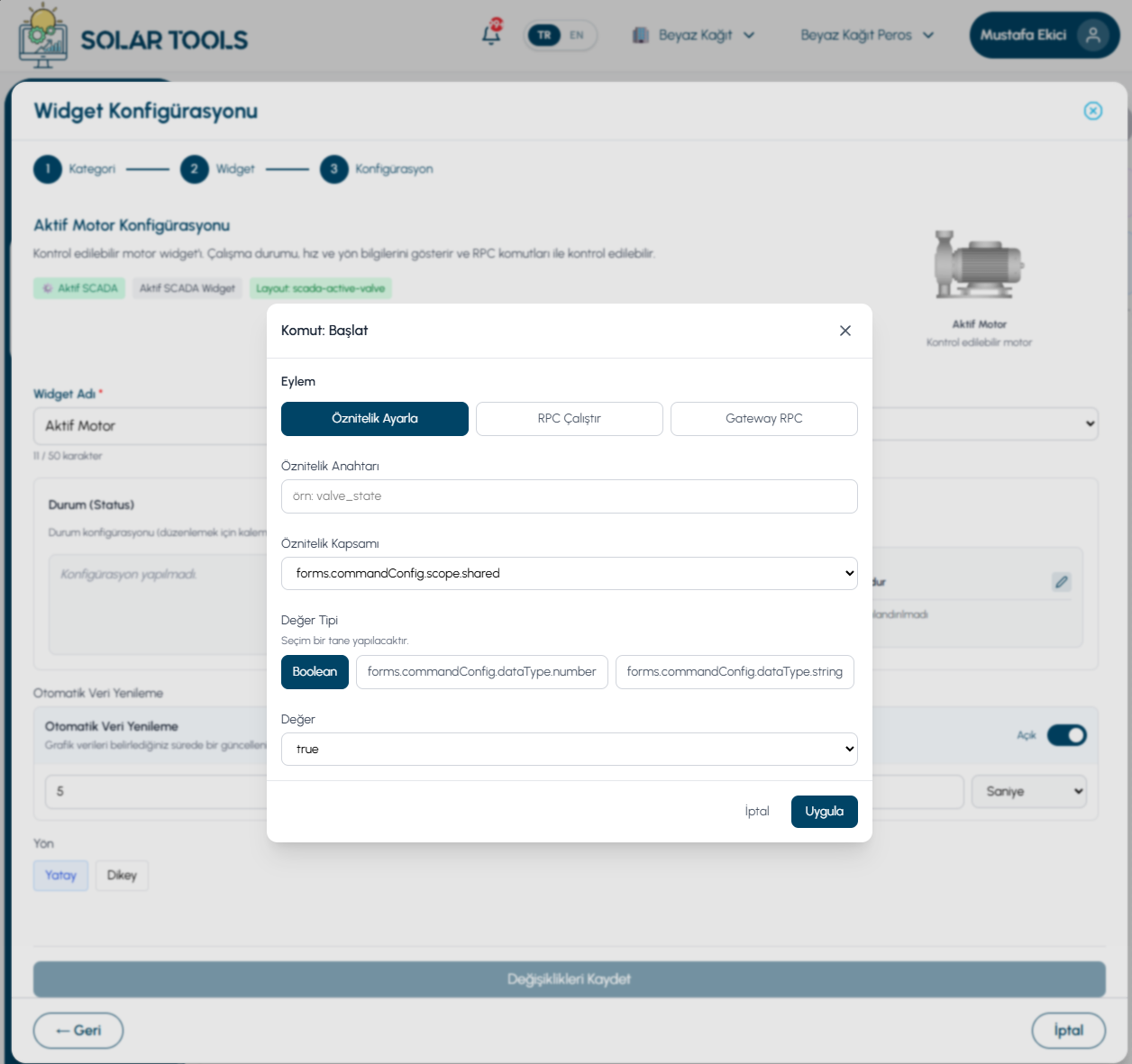Image resolution: width=1132 pixels, height=1064 pixels.
Task: Click the user avatar icon beside Mustafa Ekici
Action: [1092, 35]
